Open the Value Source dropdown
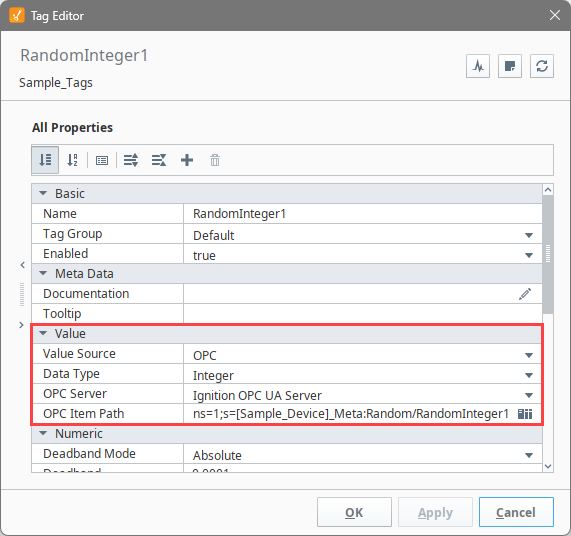This screenshot has height=536, width=571. pyautogui.click(x=529, y=355)
